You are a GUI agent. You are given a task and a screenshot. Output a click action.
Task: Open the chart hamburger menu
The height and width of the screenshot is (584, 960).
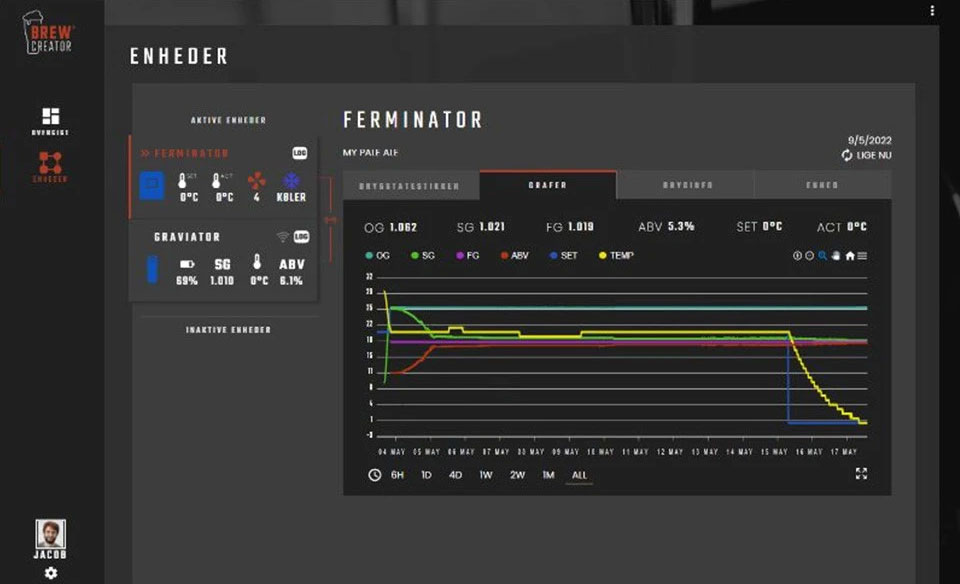click(x=862, y=256)
